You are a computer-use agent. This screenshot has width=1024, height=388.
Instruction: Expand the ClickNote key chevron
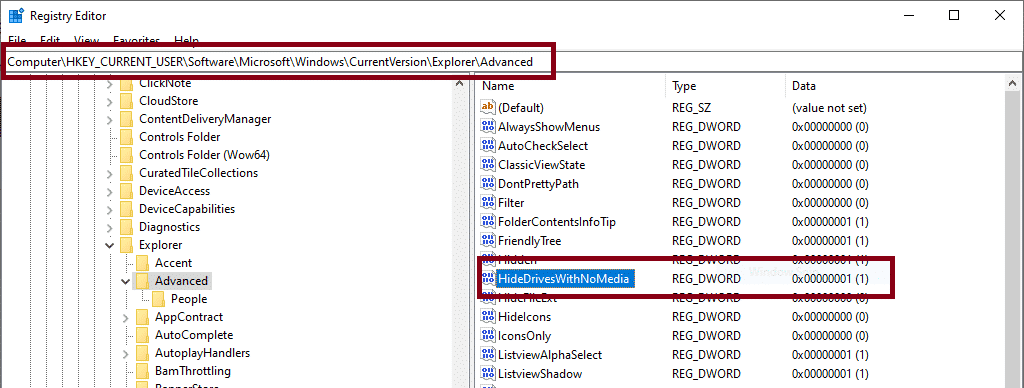[109, 84]
